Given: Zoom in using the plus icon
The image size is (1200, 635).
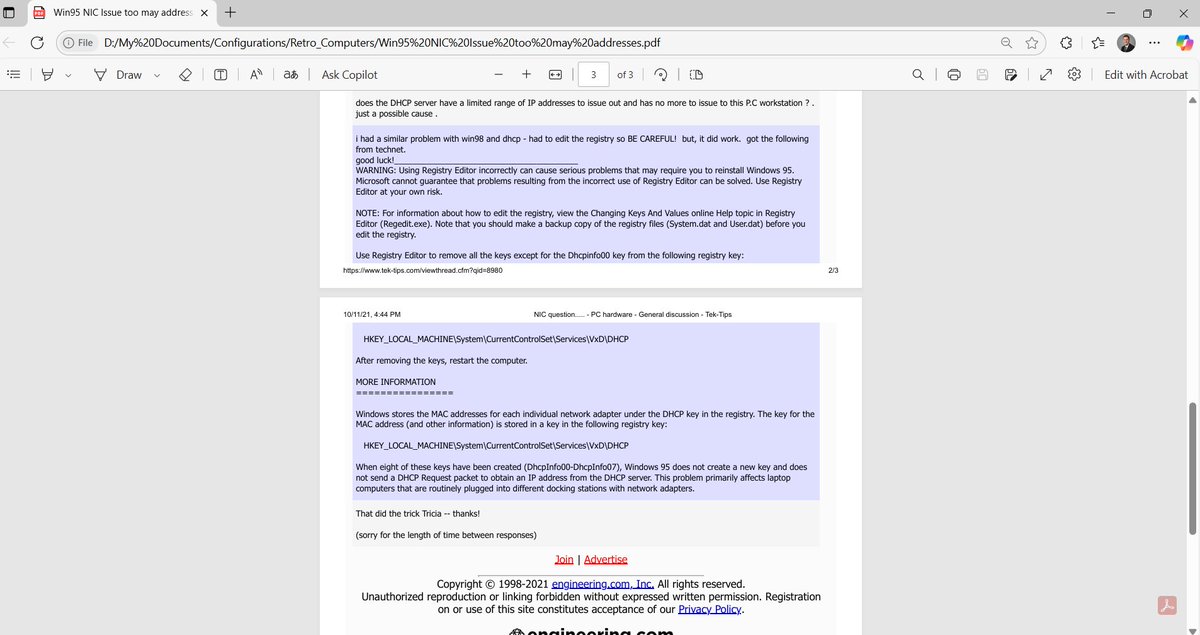Looking at the screenshot, I should pos(526,74).
